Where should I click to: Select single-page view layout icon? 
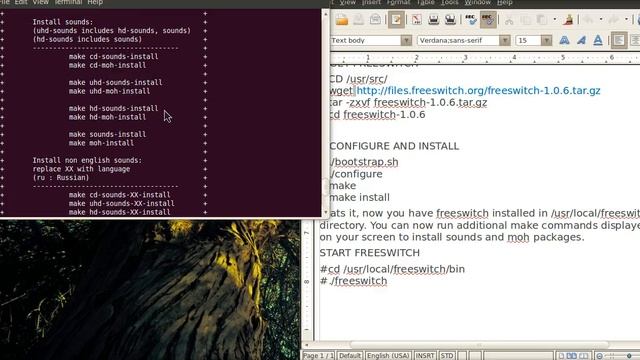click(x=562, y=356)
